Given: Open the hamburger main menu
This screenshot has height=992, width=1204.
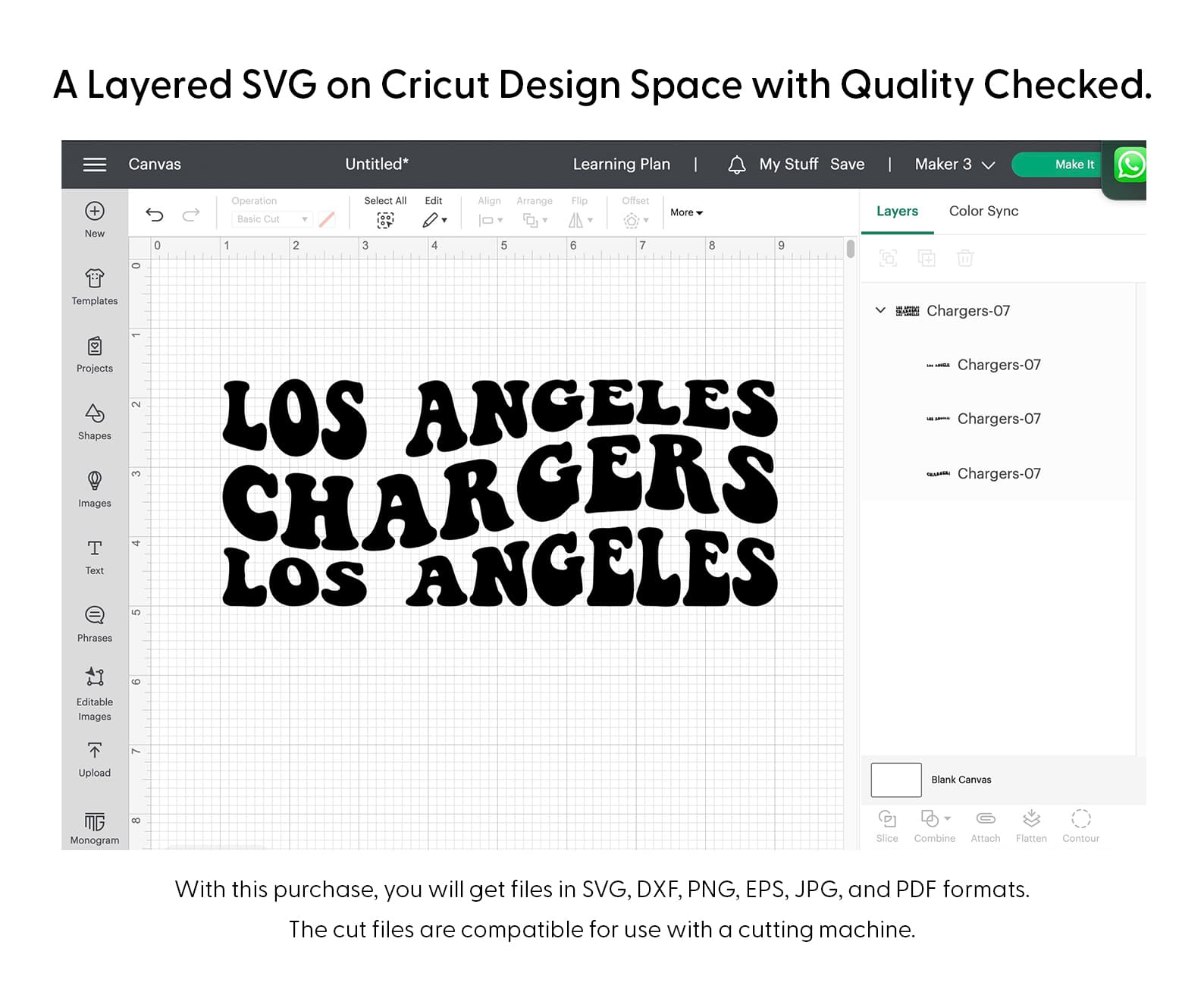Looking at the screenshot, I should tap(95, 165).
